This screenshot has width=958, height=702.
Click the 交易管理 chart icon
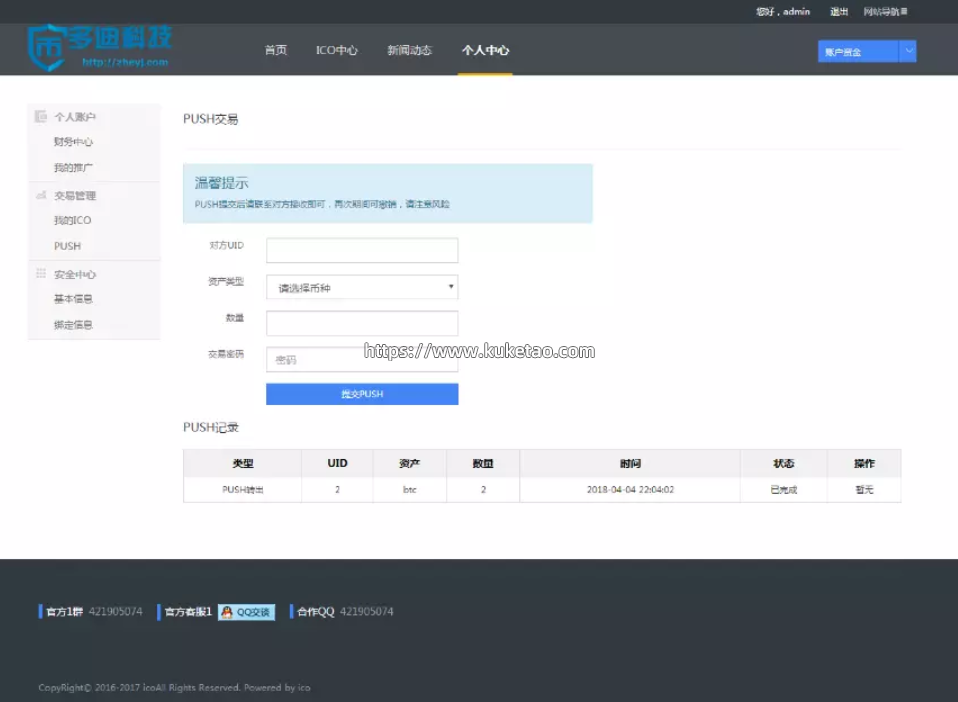coord(41,196)
